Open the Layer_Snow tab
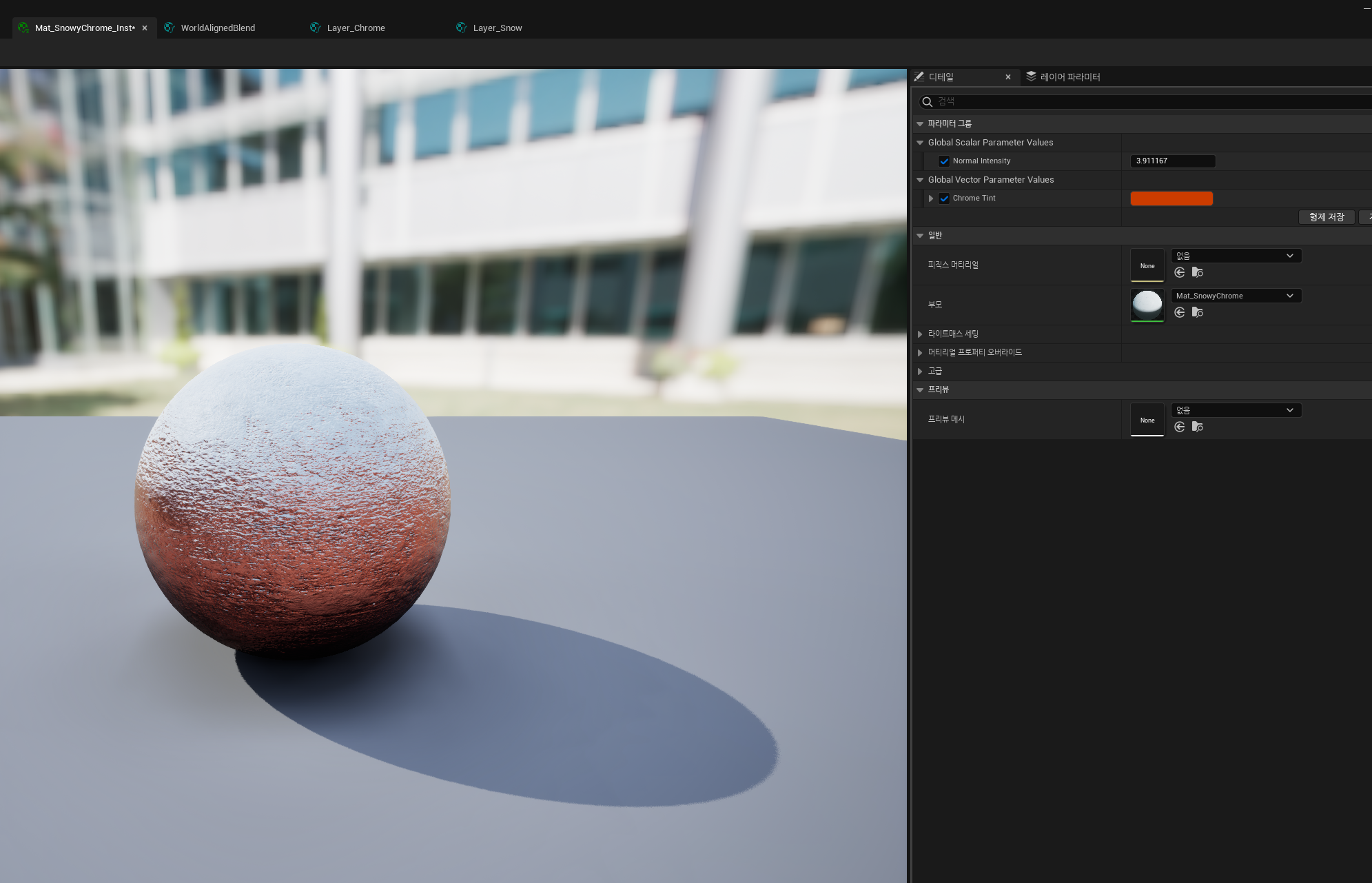The image size is (1372, 883). coord(496,28)
